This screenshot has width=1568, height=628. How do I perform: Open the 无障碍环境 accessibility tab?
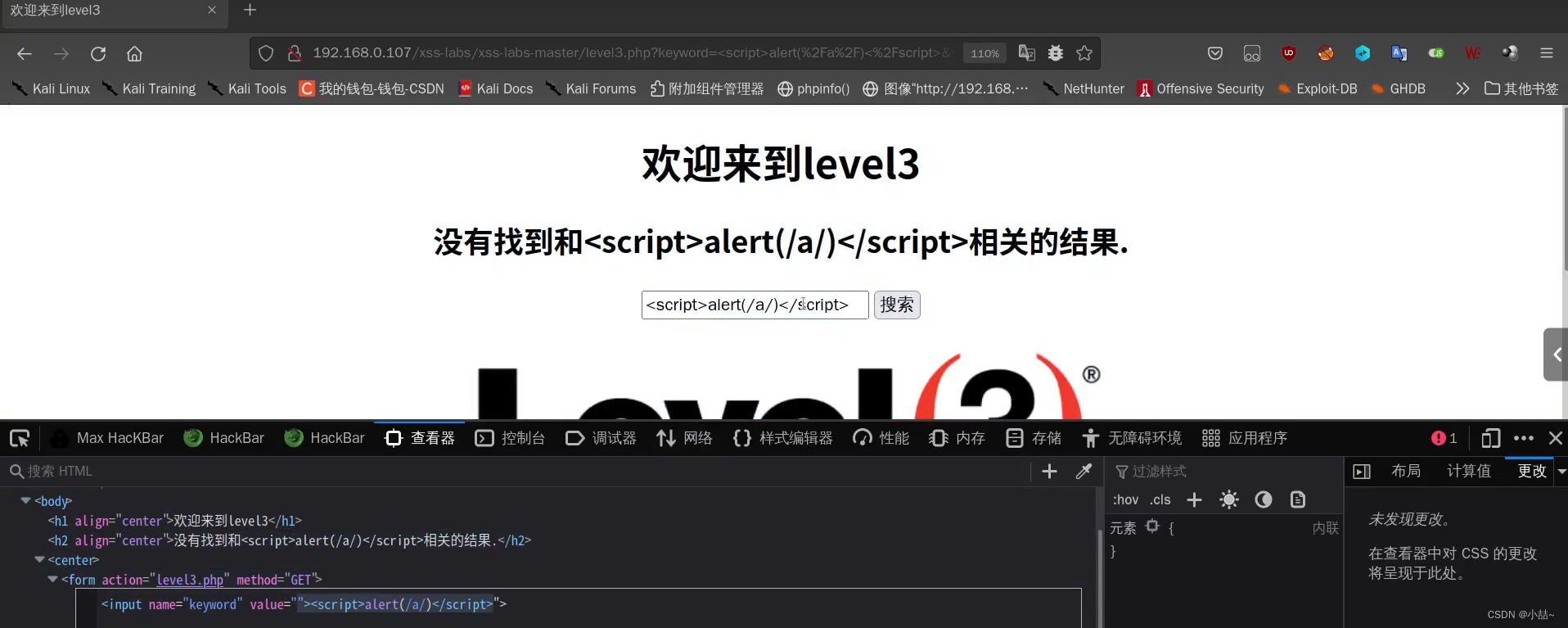(1132, 438)
